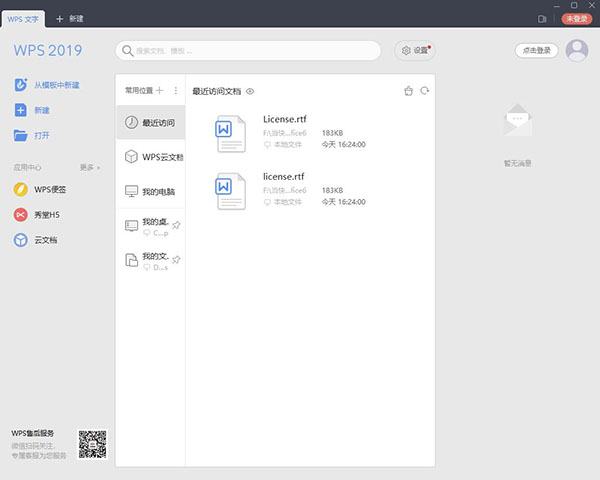The height and width of the screenshot is (480, 600).
Task: Click WPS 2019 logo title
Action: (x=48, y=50)
